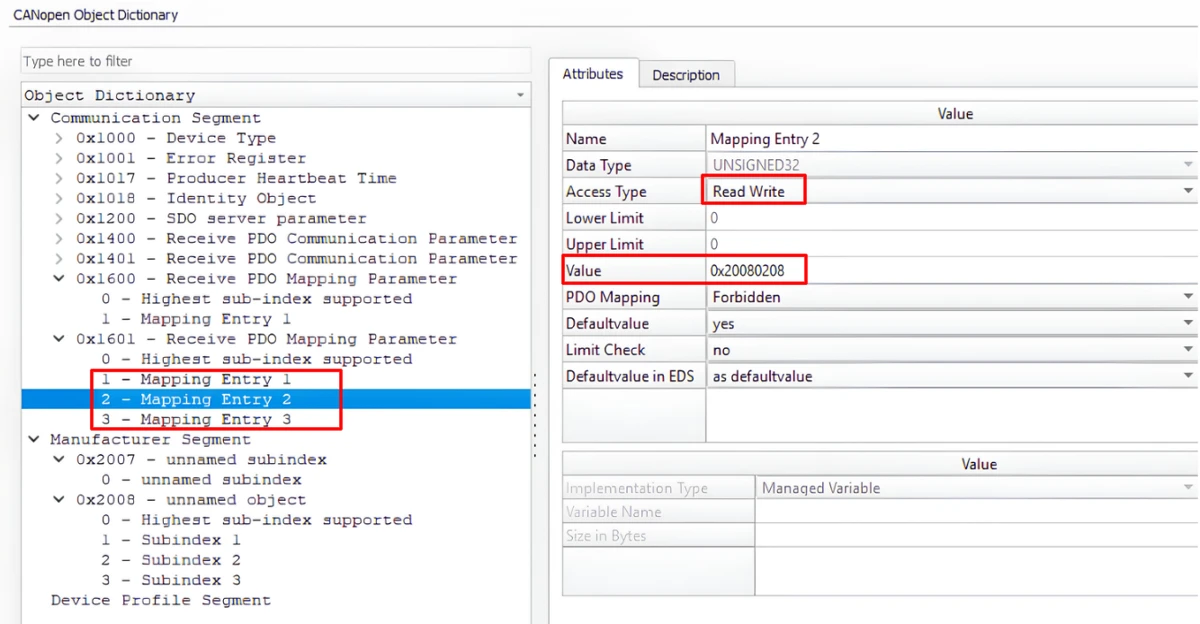Edit the Name field 'Mapping Entry 2'

click(952, 139)
